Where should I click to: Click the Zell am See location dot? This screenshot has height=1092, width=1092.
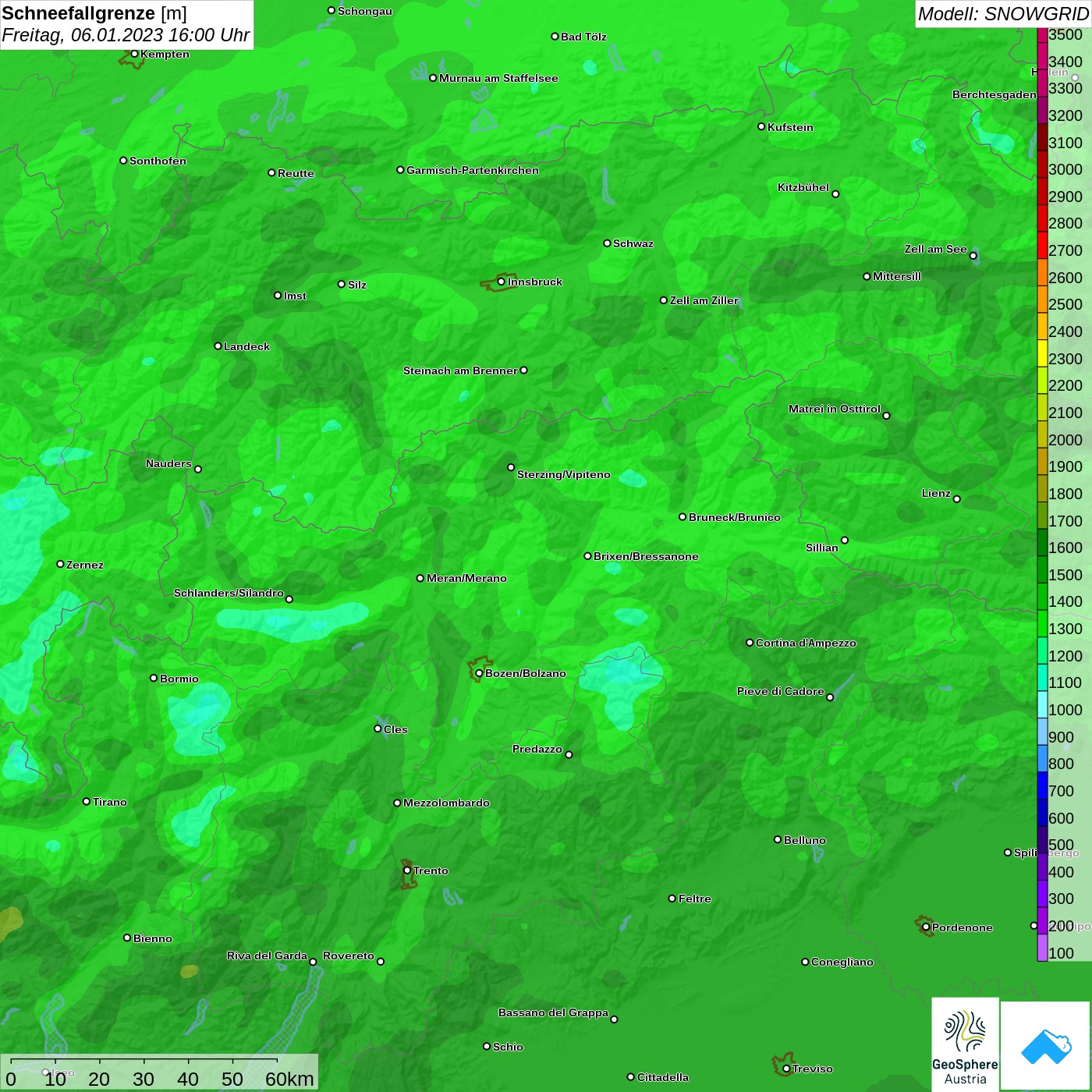[973, 256]
